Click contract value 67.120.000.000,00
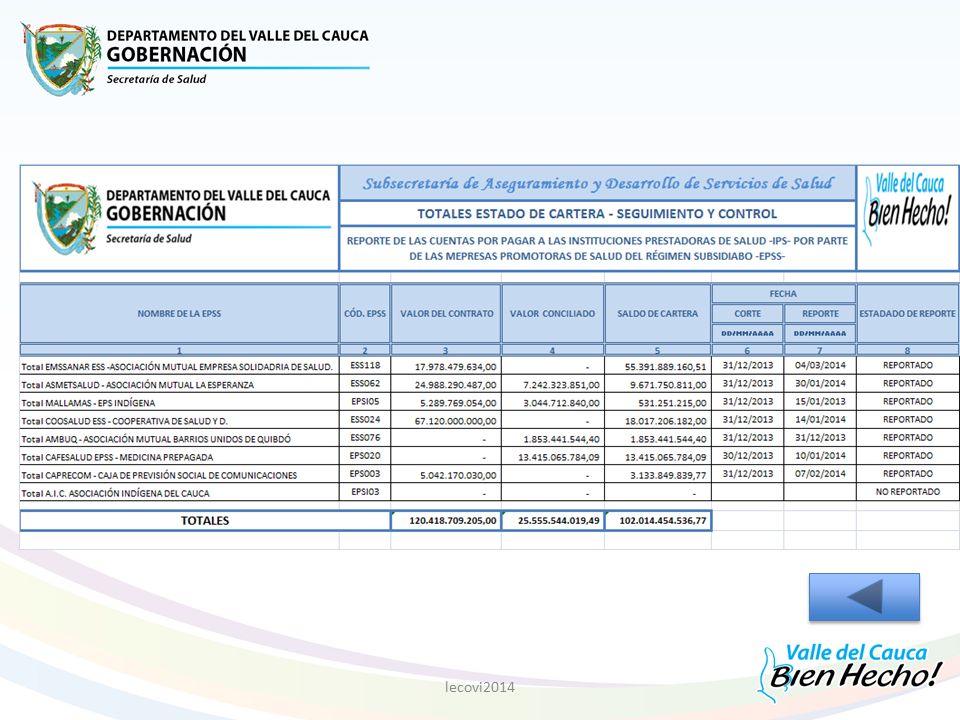The image size is (960, 720). coord(456,421)
